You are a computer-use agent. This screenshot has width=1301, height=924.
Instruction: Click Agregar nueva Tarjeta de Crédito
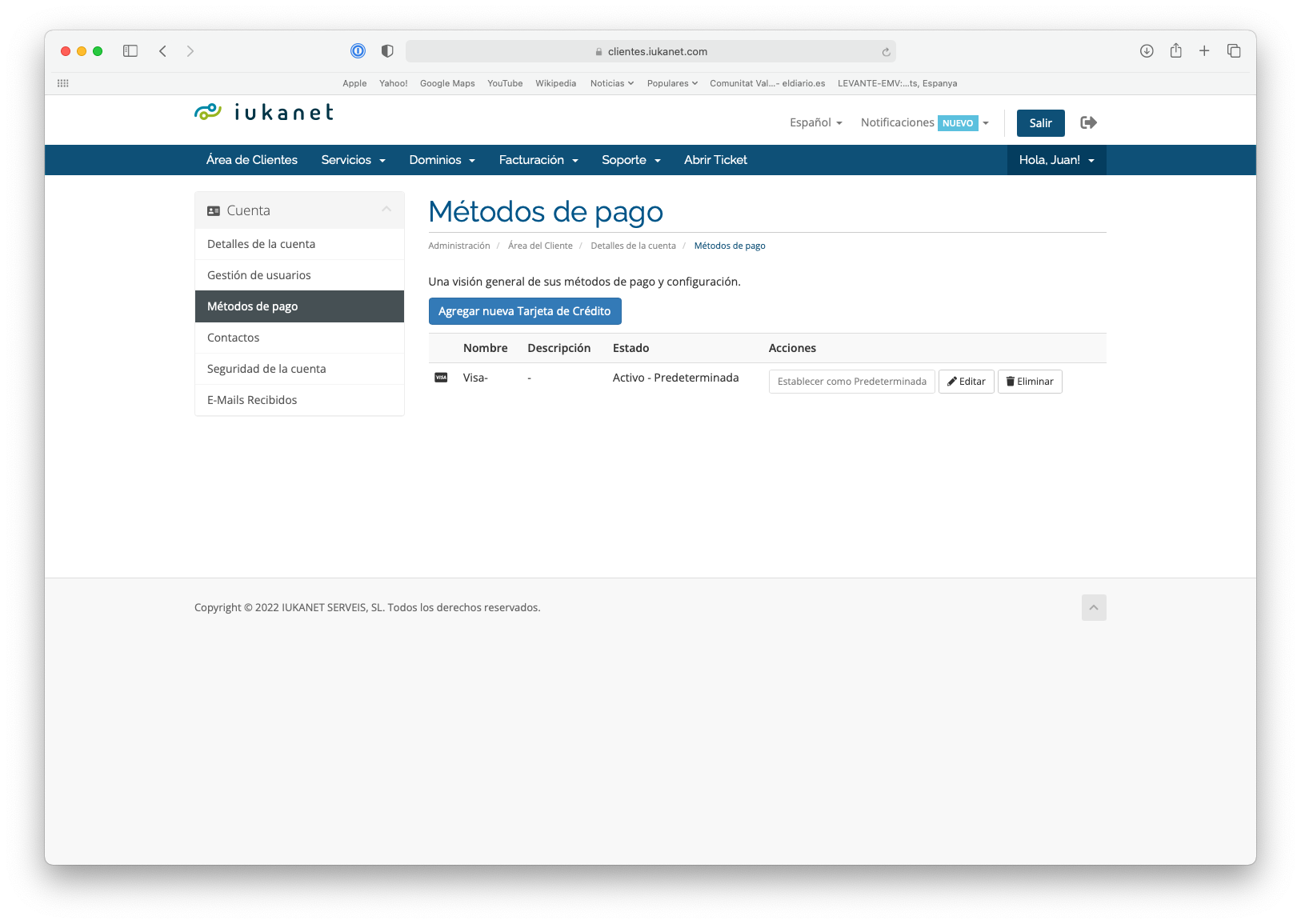click(525, 311)
